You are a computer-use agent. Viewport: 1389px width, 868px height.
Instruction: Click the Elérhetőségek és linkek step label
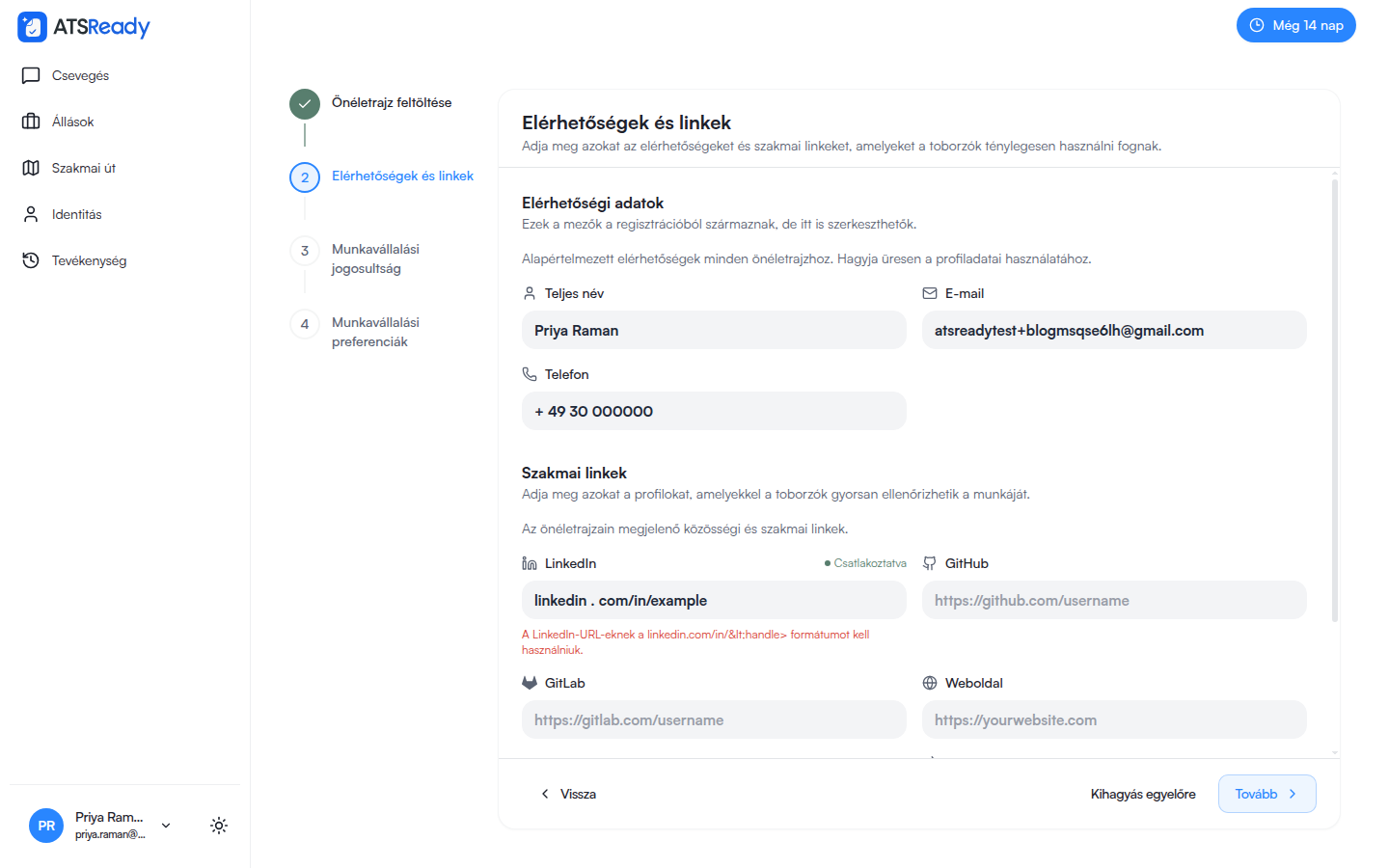tap(402, 176)
